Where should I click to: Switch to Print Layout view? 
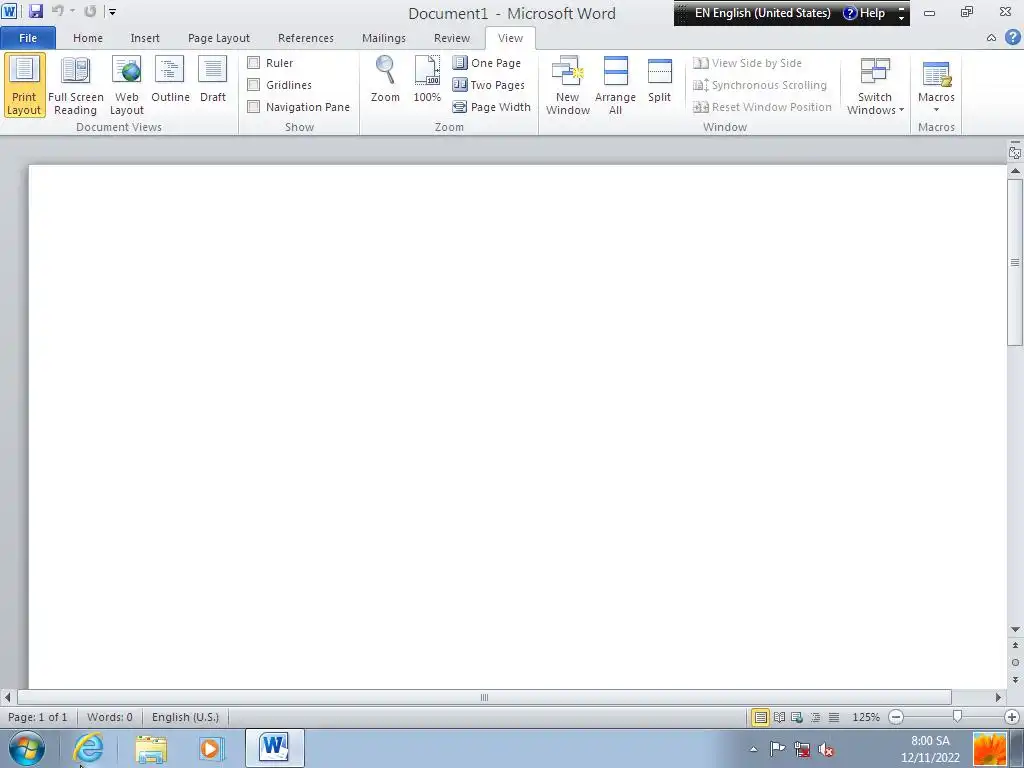[24, 86]
